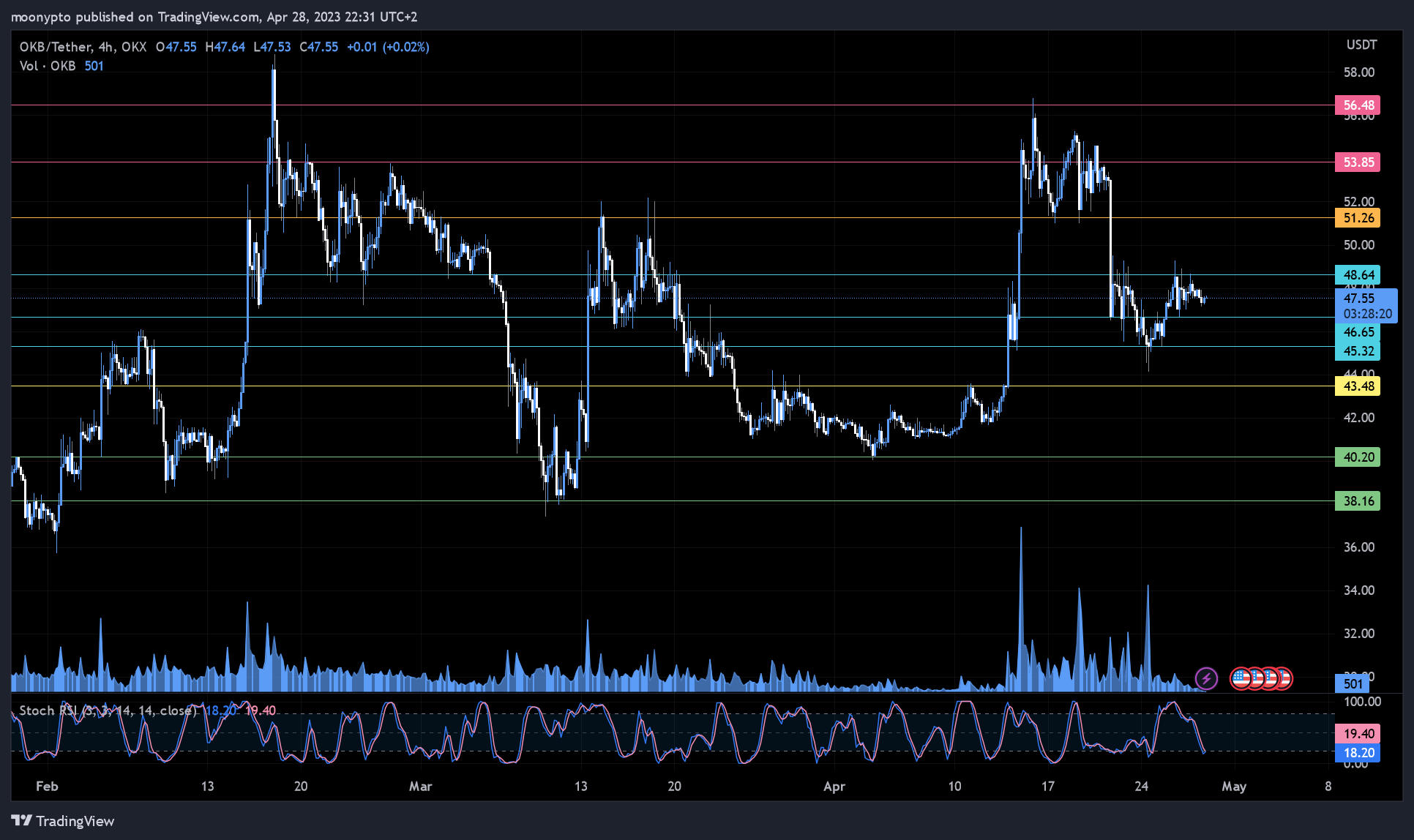Click the 42.00 tick on the price axis

1359,418
